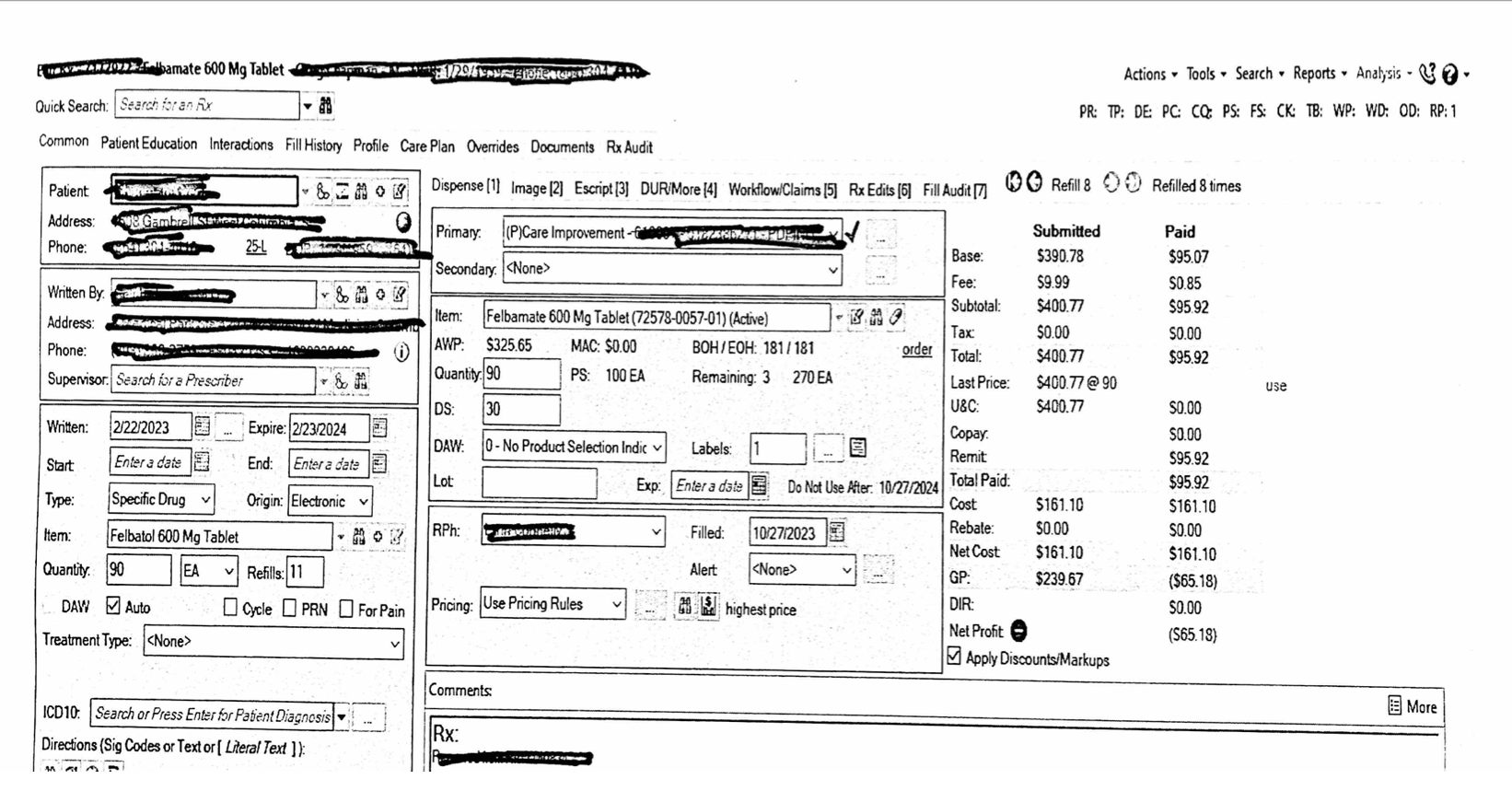Click the dispense Quantity field
Screen dimensions: 1512x791
coord(521,374)
